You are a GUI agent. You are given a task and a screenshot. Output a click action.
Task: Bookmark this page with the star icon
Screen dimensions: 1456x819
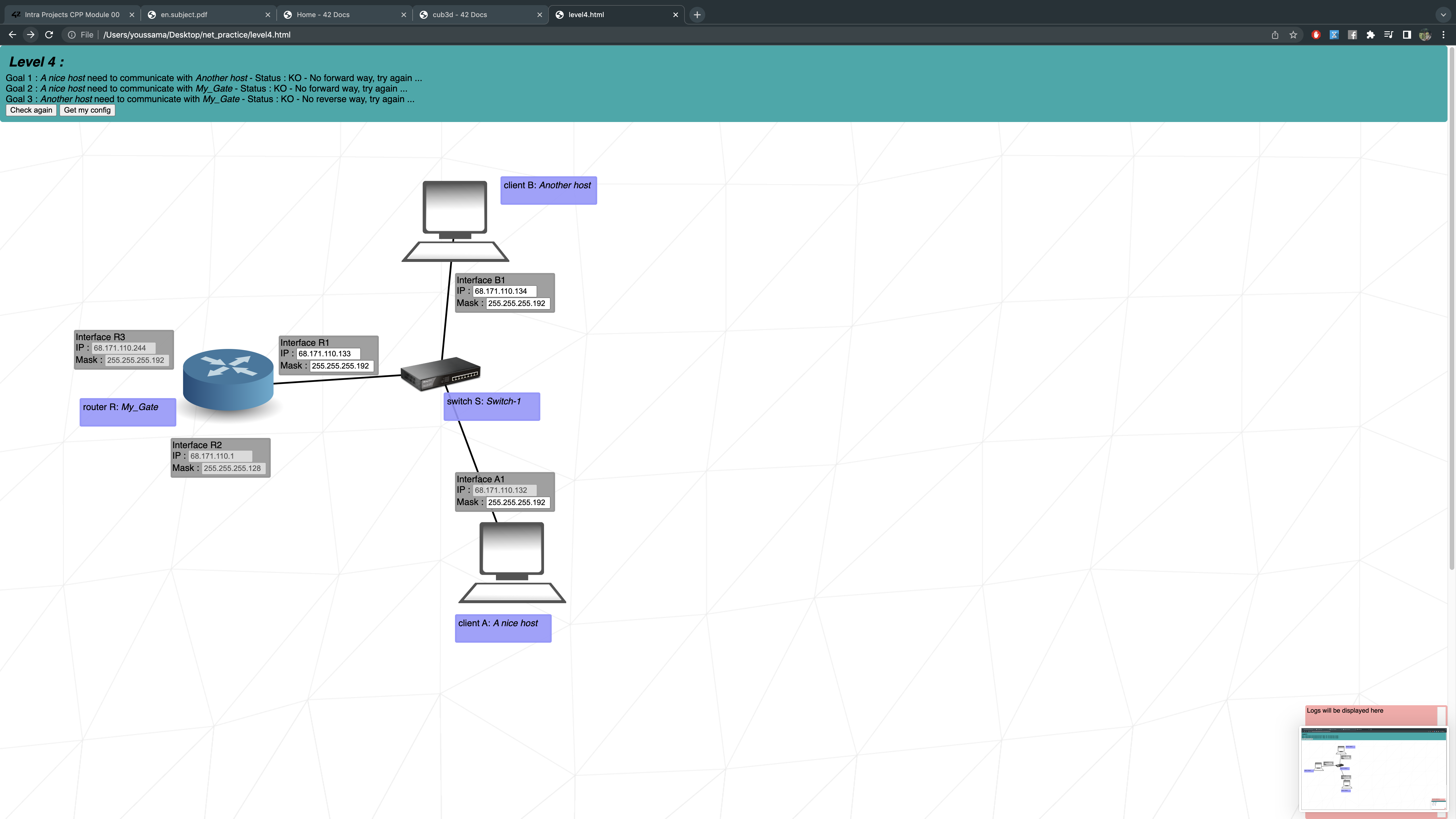[1293, 35]
